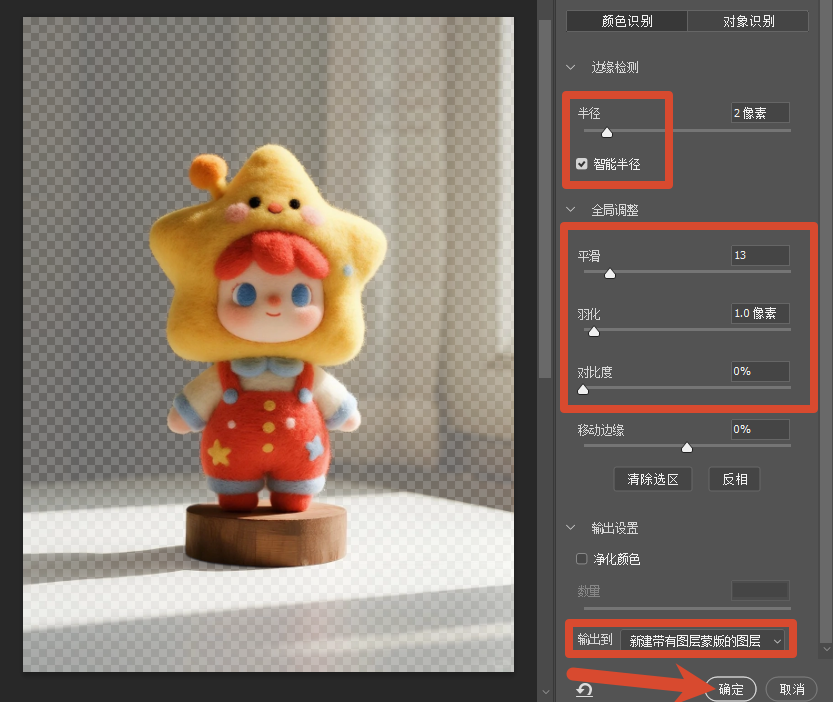Collapse the 全局调整 section
The image size is (833, 702).
(x=571, y=210)
